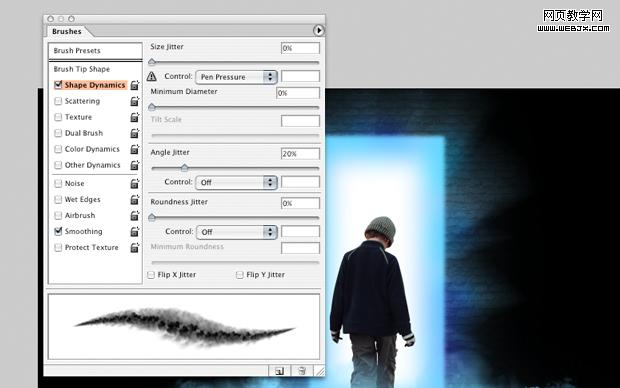This screenshot has height=388, width=620.
Task: Click lock icon next to Smoothing
Action: pyautogui.click(x=135, y=231)
